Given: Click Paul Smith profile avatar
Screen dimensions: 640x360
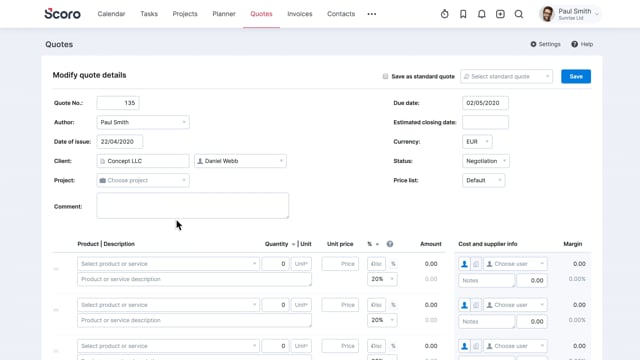Looking at the screenshot, I should point(547,14).
